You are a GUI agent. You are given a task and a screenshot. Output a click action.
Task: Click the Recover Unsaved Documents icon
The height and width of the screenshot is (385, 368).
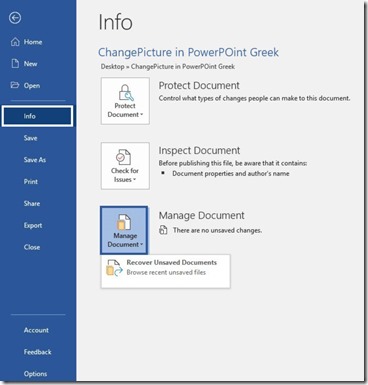click(x=114, y=268)
